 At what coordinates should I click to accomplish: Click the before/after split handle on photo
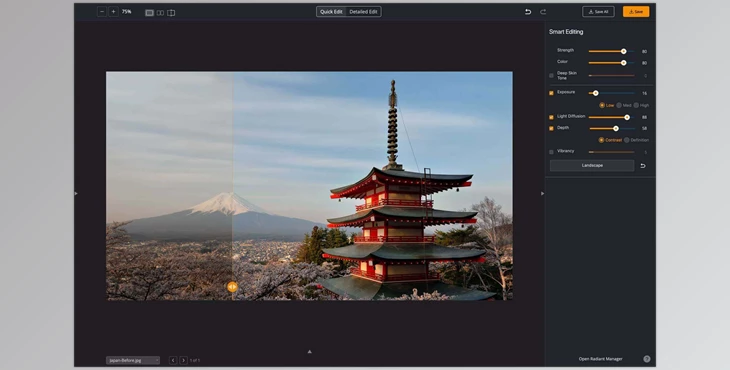(232, 287)
